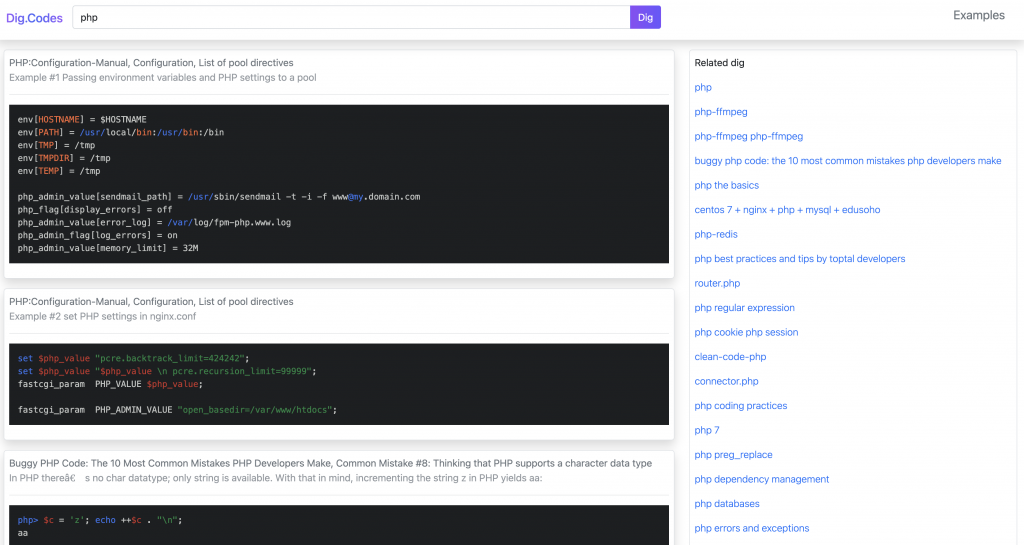Open the php preg_replace link
This screenshot has height=545, width=1024.
[733, 454]
